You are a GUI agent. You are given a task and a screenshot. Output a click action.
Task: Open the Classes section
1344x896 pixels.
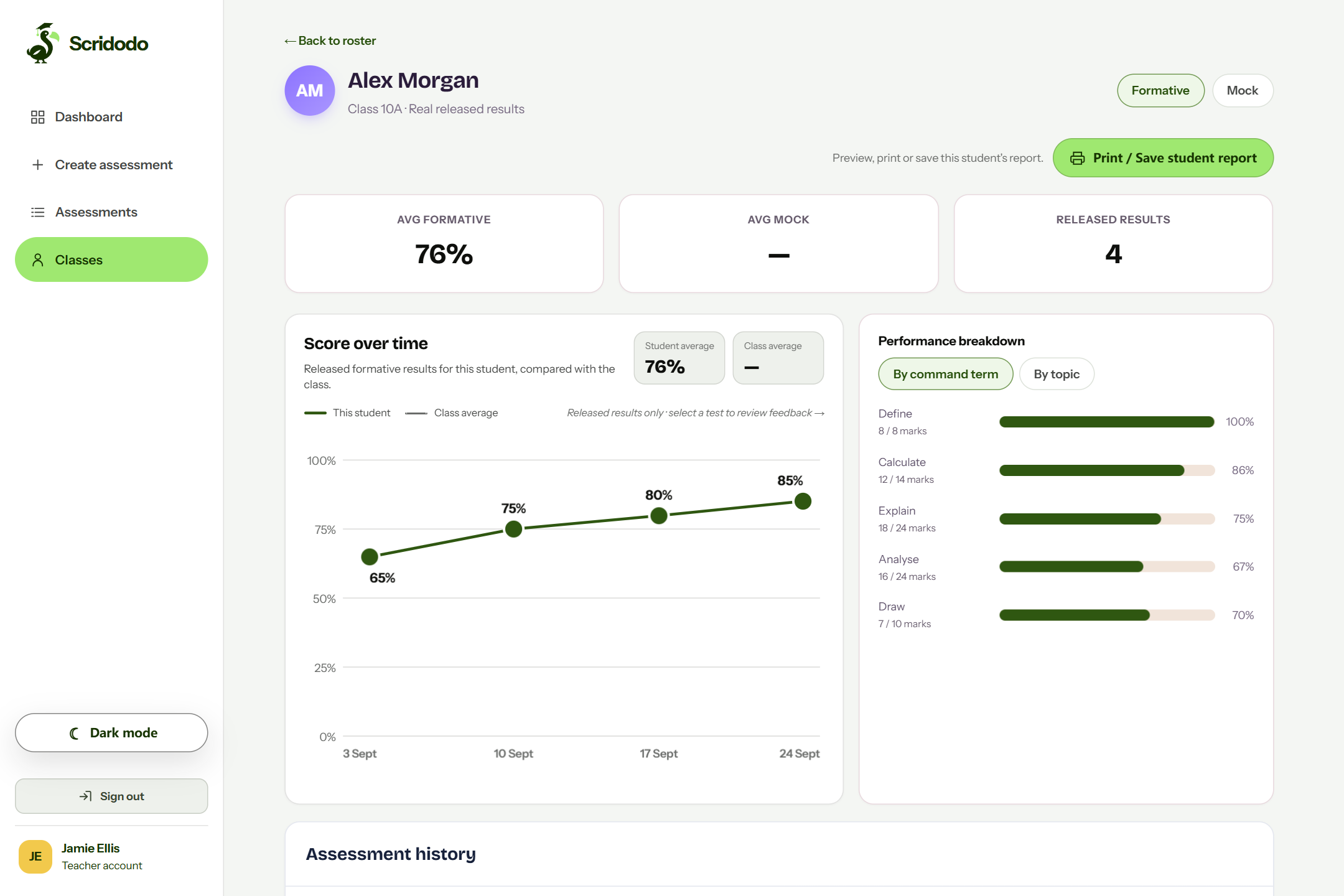click(111, 259)
